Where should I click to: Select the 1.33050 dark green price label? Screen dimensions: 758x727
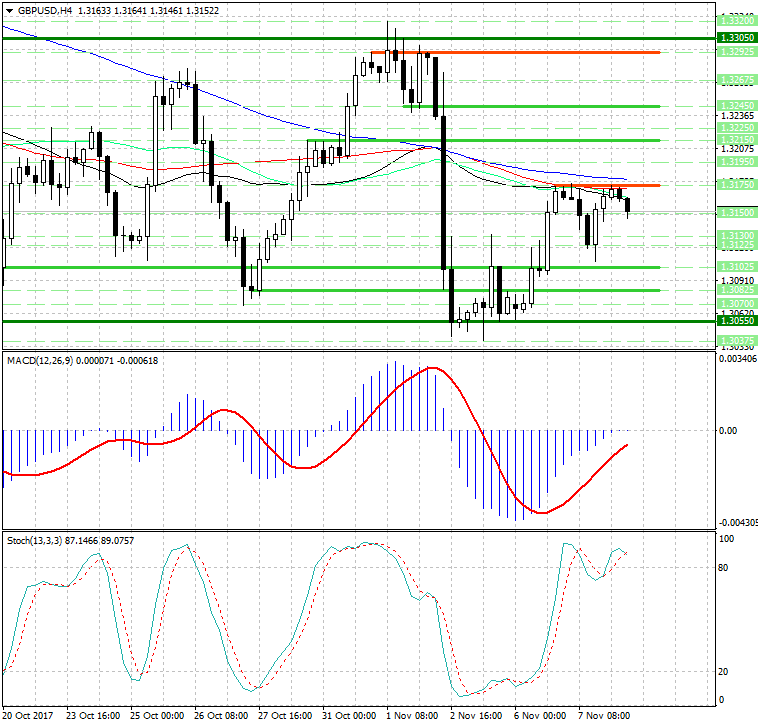click(736, 37)
